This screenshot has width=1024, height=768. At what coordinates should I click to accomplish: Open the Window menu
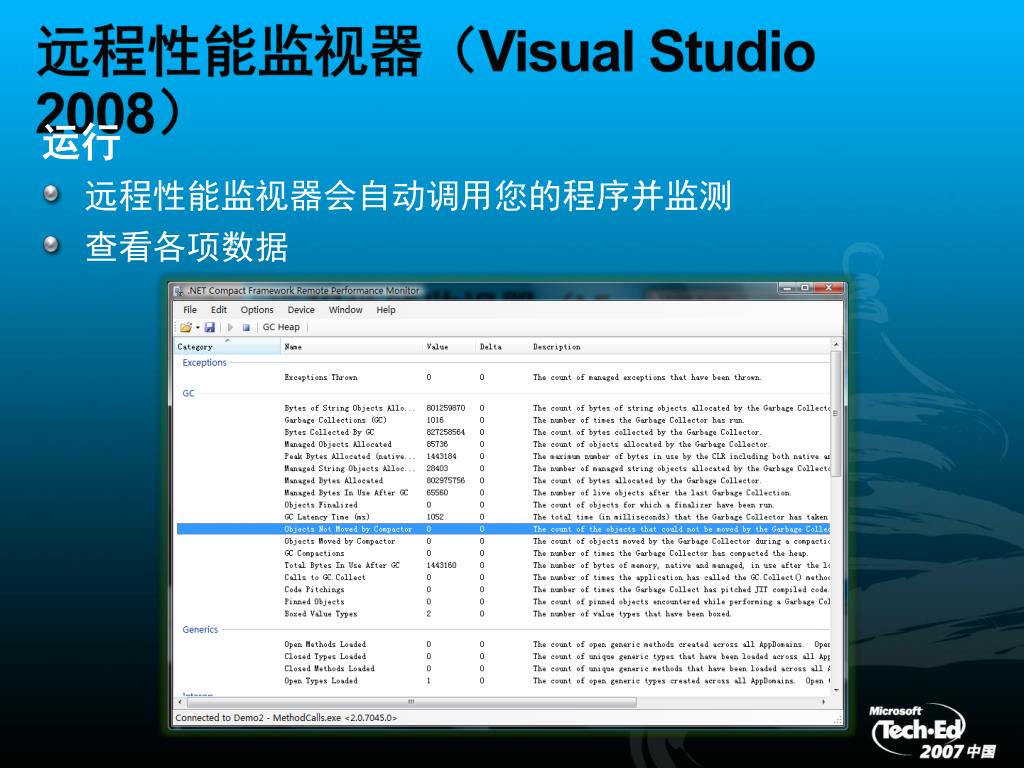(x=345, y=310)
